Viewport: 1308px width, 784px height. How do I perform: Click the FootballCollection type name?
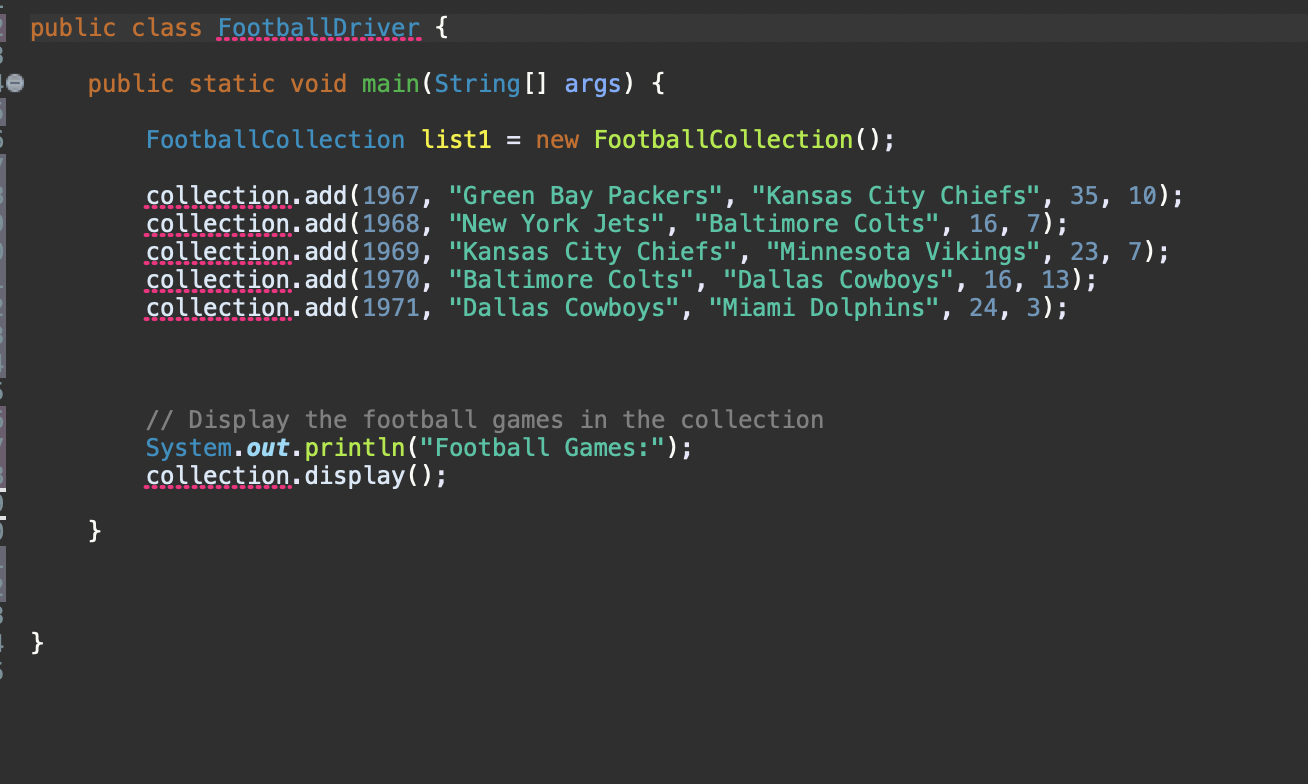275,139
